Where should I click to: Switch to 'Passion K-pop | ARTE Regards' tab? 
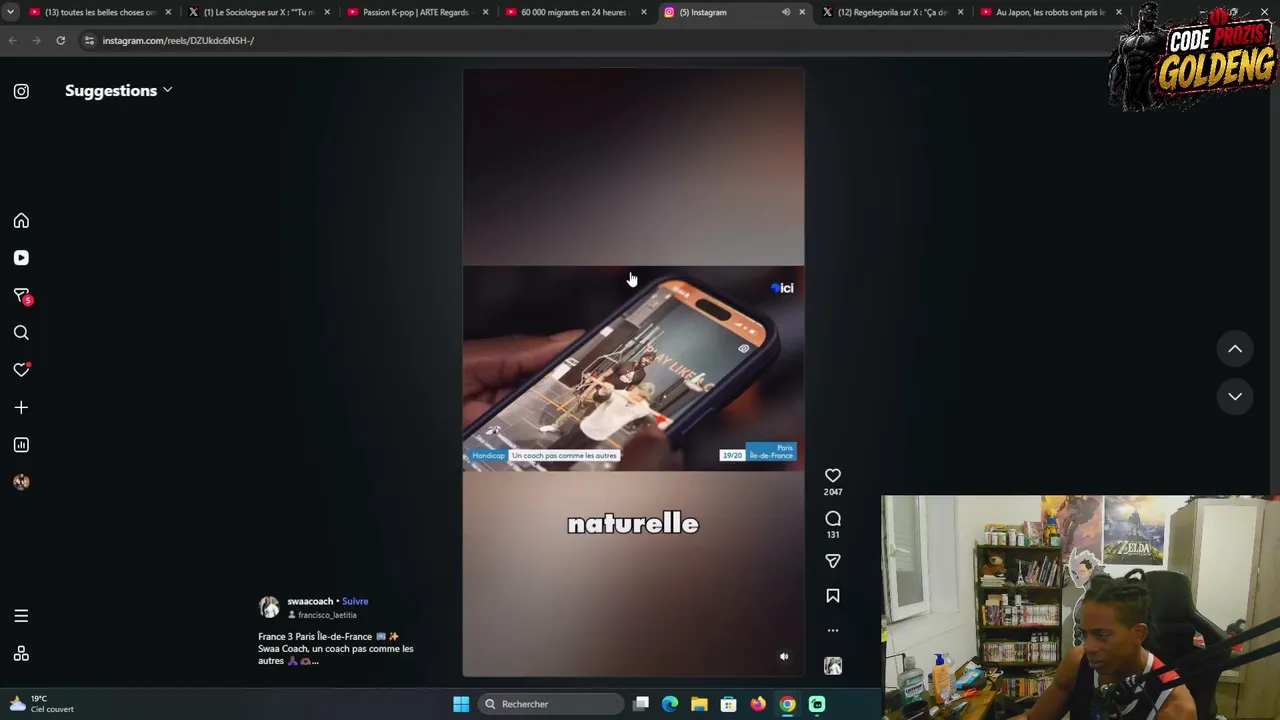coord(415,12)
